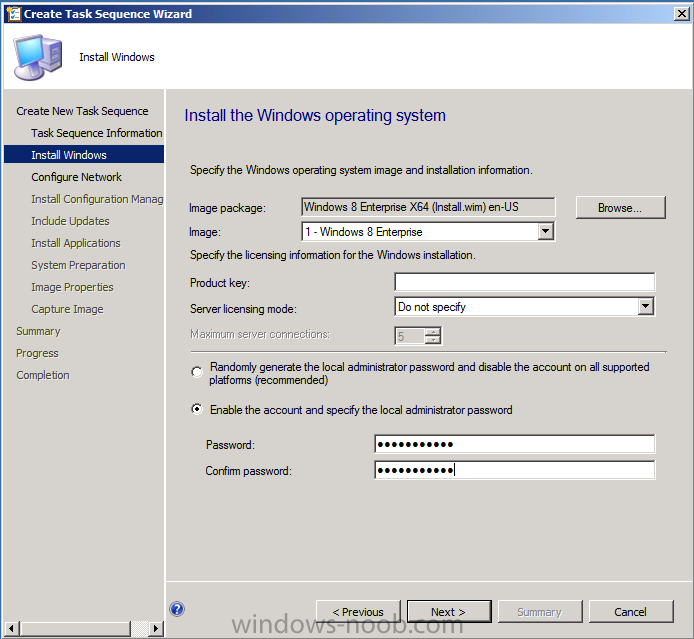This screenshot has height=639, width=694.
Task: Select Summary step in sidebar
Action: click(x=38, y=331)
